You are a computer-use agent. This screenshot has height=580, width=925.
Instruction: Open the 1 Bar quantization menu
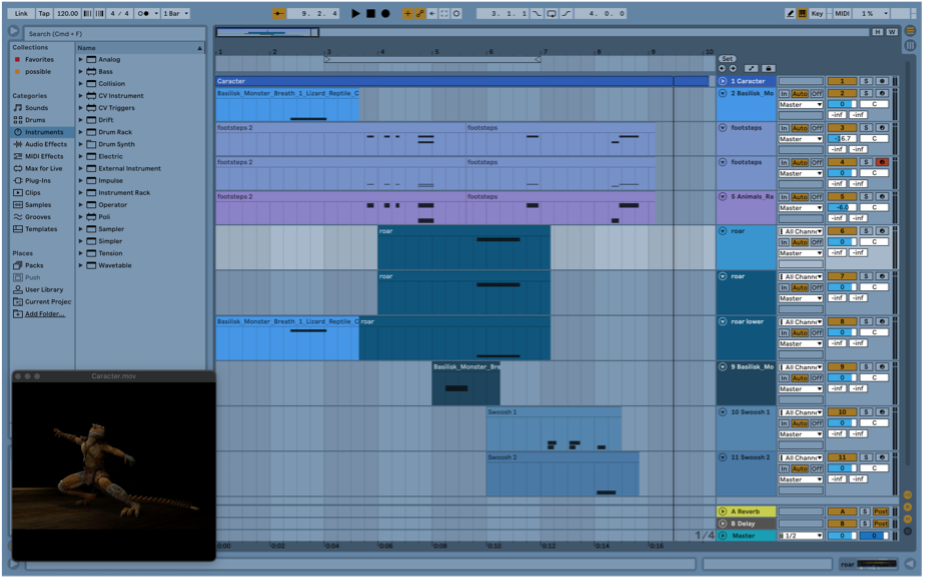(x=175, y=13)
